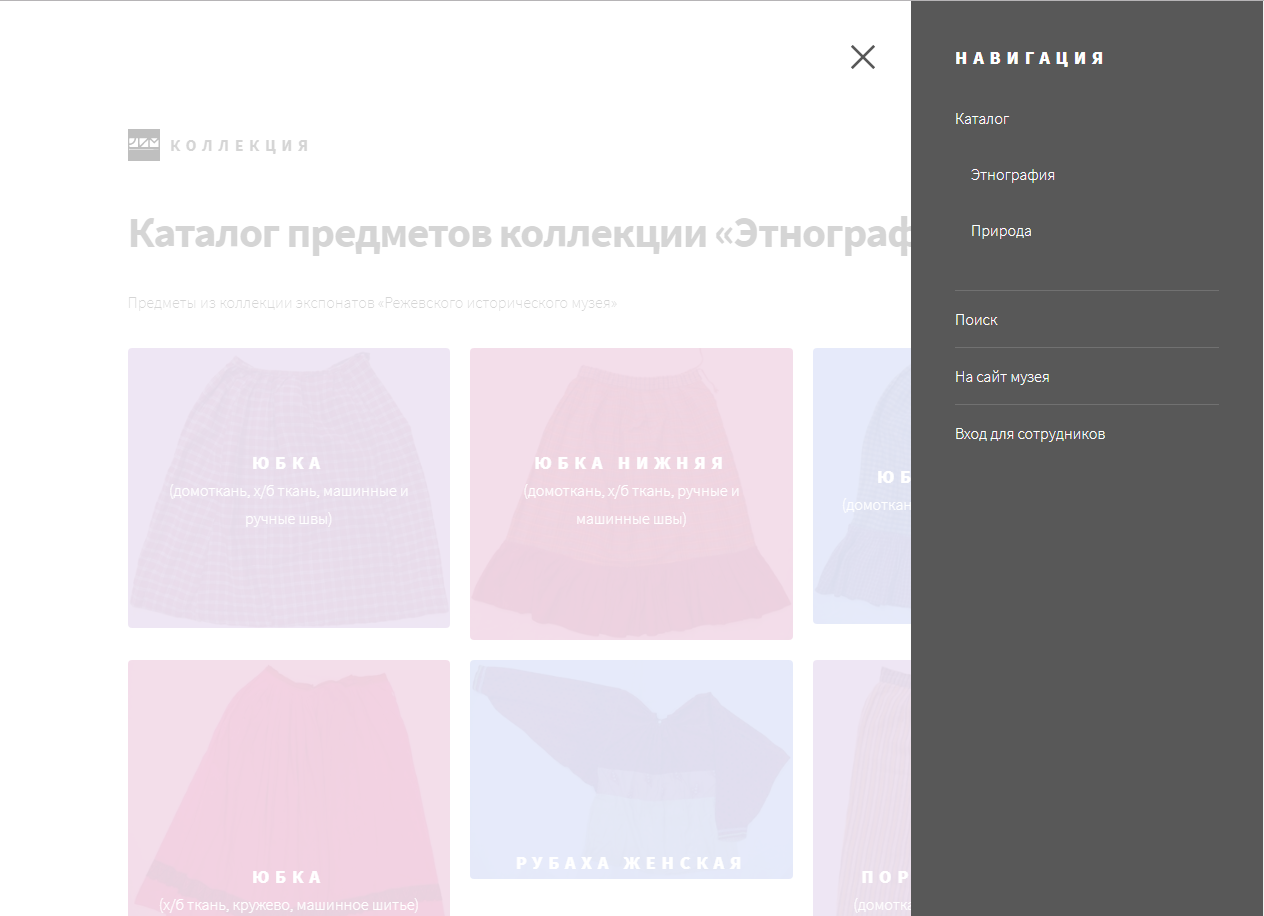Close the navigation panel with the X icon
The width and height of the screenshot is (1264, 916).
pos(862,57)
